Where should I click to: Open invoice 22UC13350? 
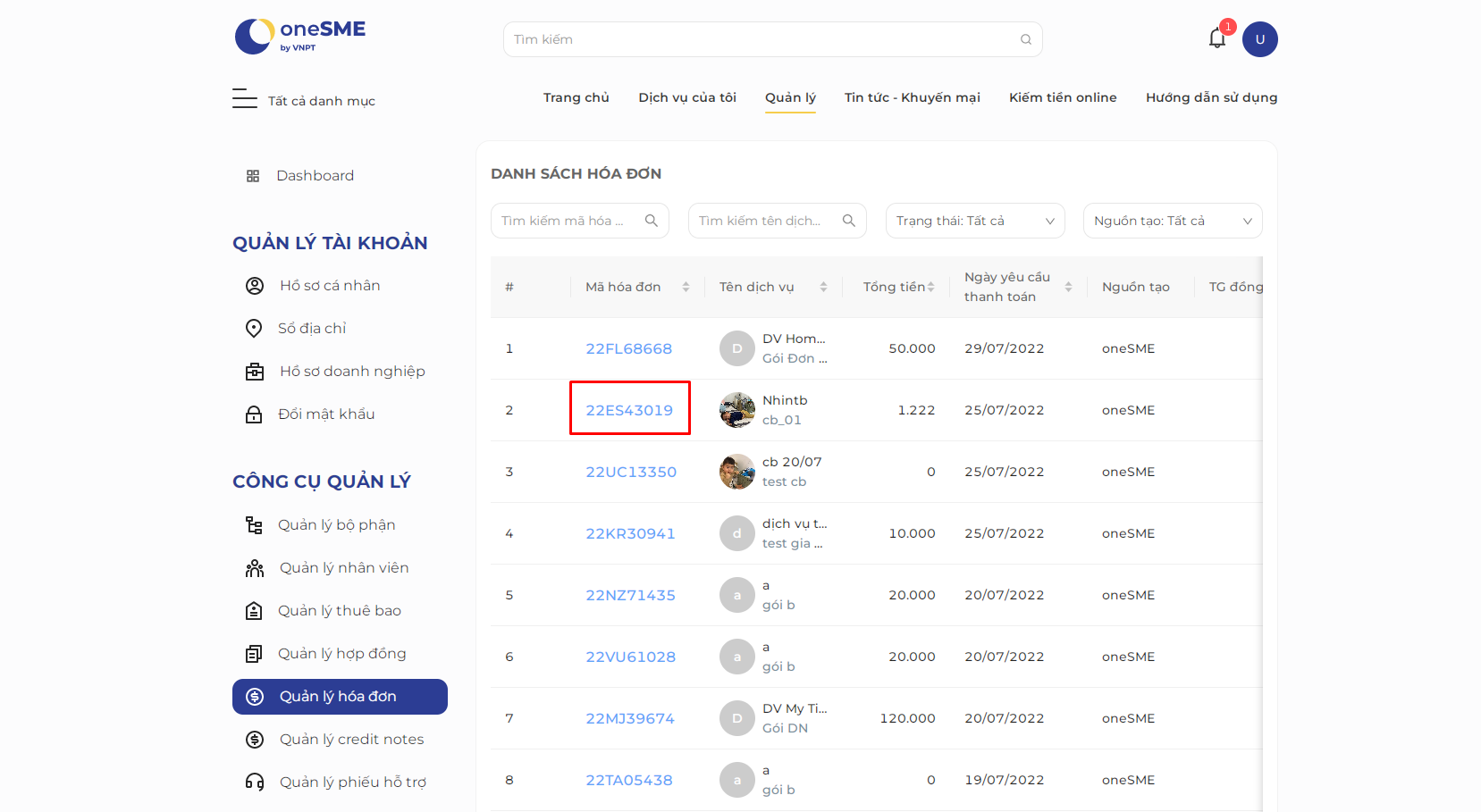click(x=631, y=472)
